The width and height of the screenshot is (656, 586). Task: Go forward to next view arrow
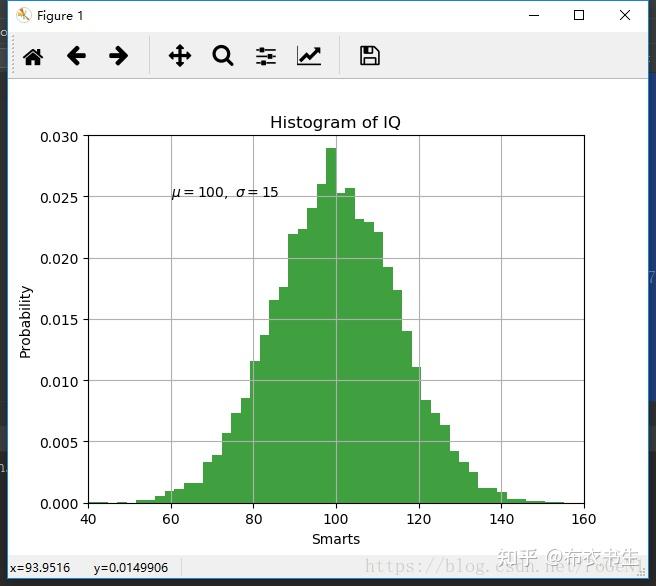[x=118, y=56]
